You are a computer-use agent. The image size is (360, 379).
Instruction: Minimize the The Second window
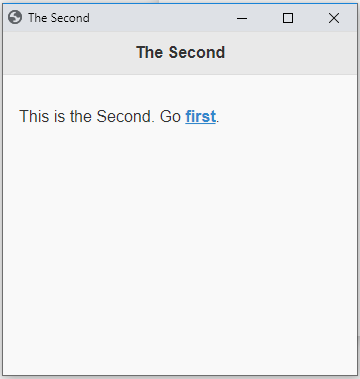242,18
